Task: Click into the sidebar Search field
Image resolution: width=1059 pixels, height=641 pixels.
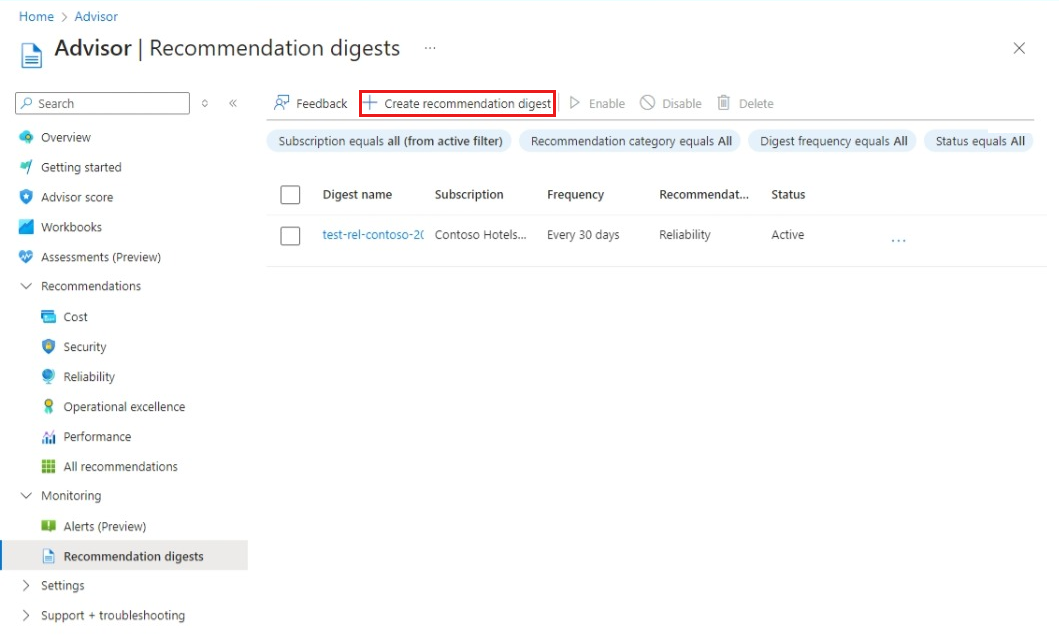Action: coord(103,103)
